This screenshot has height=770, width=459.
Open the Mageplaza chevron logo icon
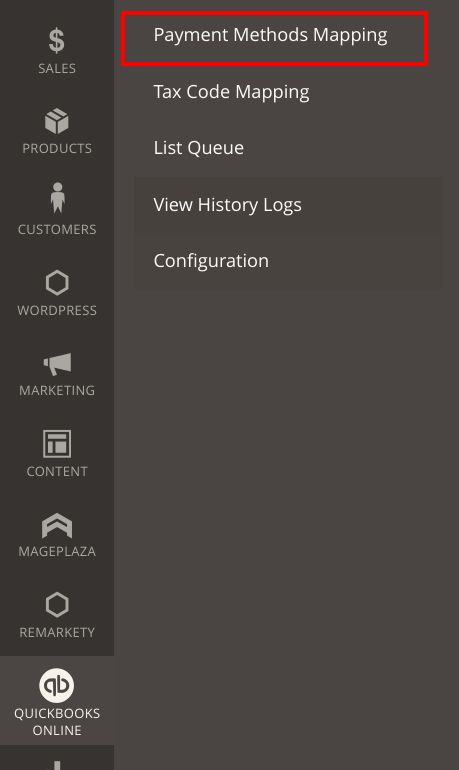(57, 525)
